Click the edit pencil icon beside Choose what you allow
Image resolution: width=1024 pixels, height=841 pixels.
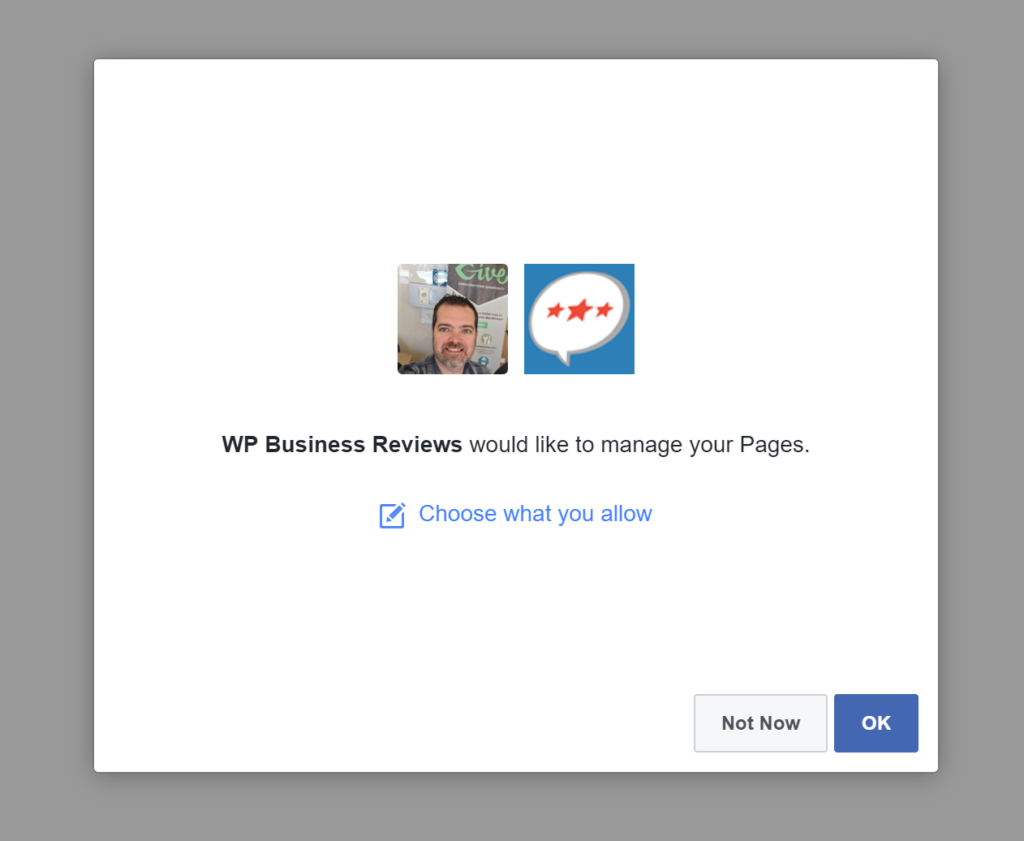(x=392, y=515)
